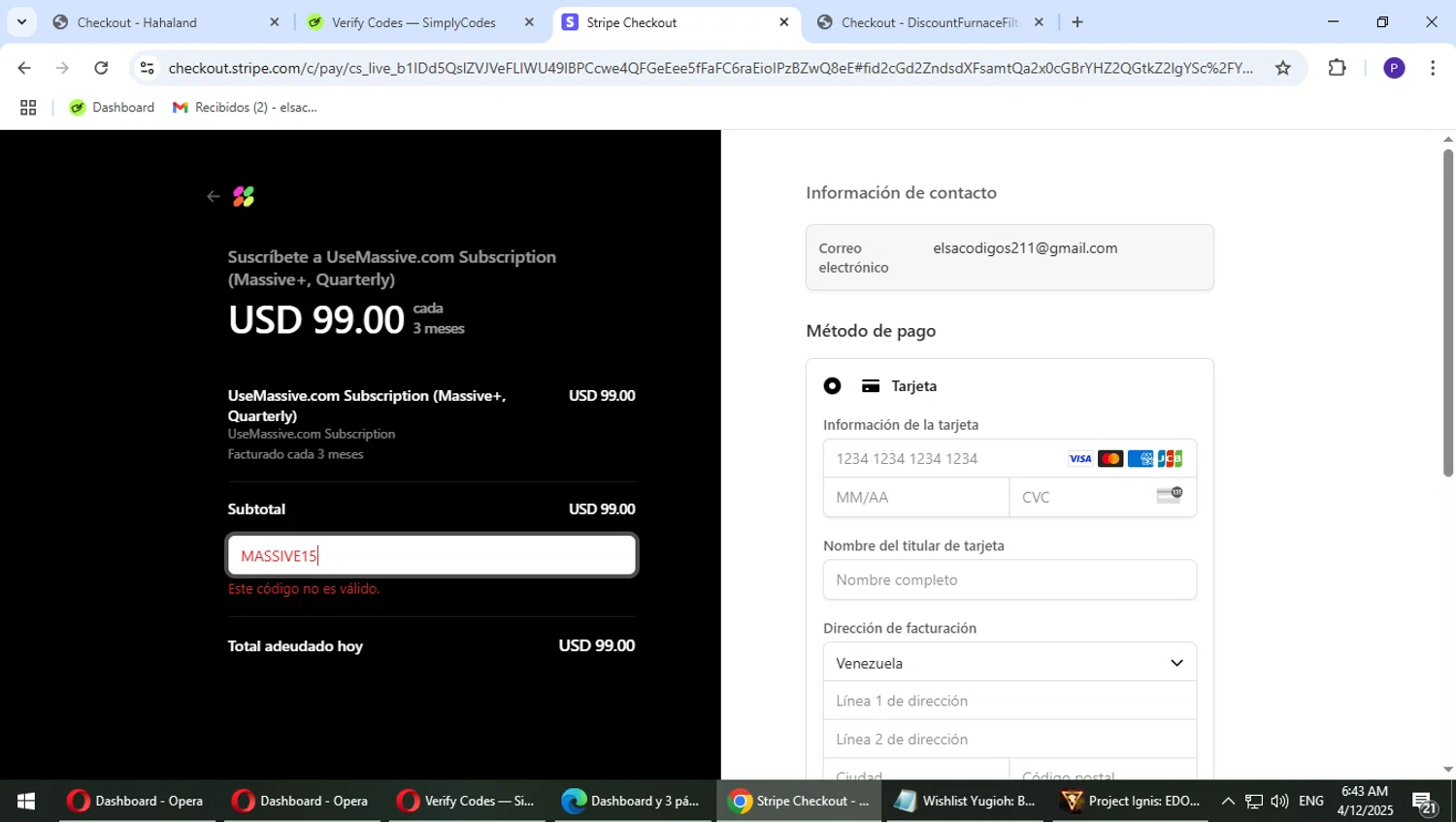This screenshot has height=822, width=1456.
Task: Close the Stripe Checkout tab
Action: pos(784,22)
